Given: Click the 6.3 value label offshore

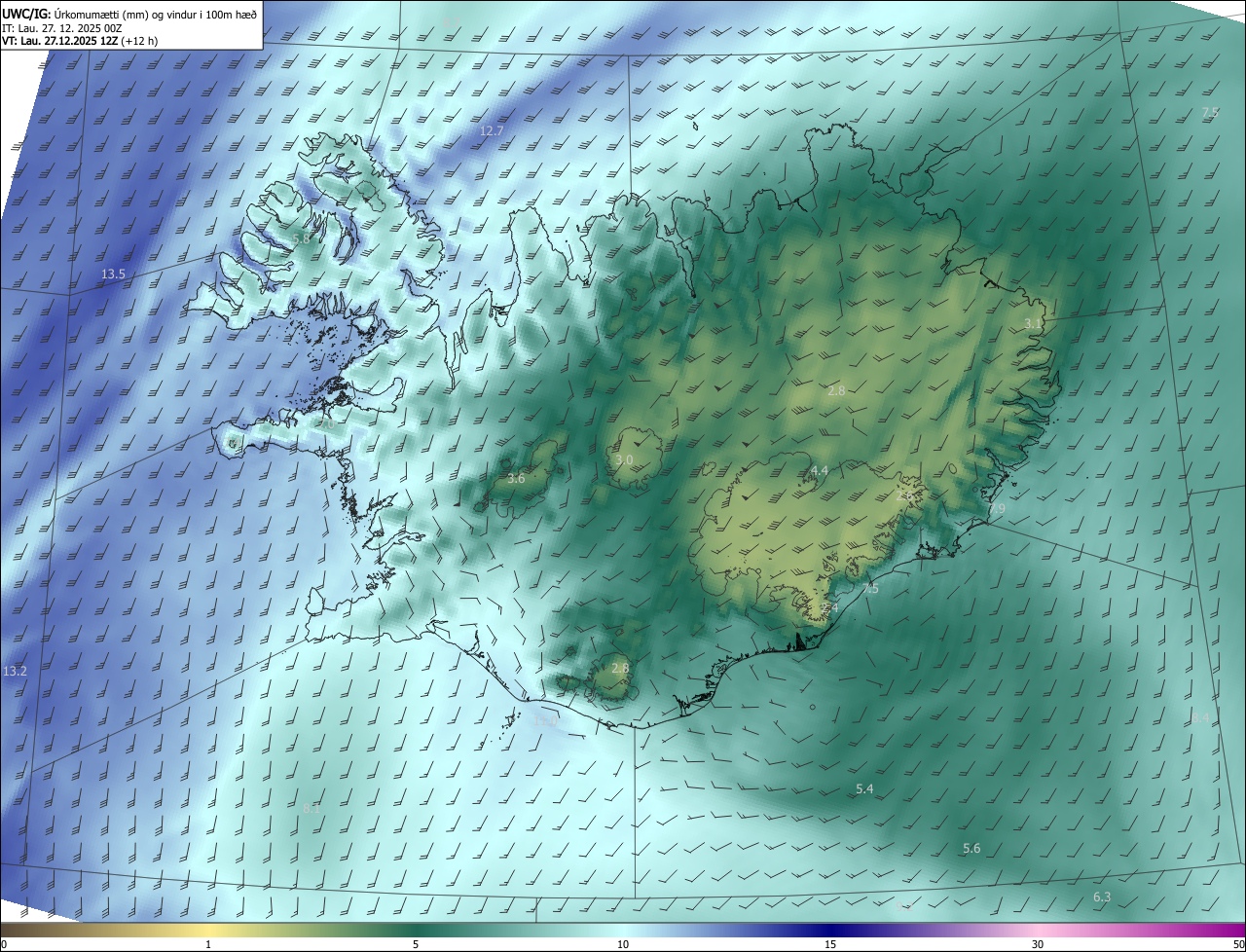Looking at the screenshot, I should pyautogui.click(x=1102, y=897).
